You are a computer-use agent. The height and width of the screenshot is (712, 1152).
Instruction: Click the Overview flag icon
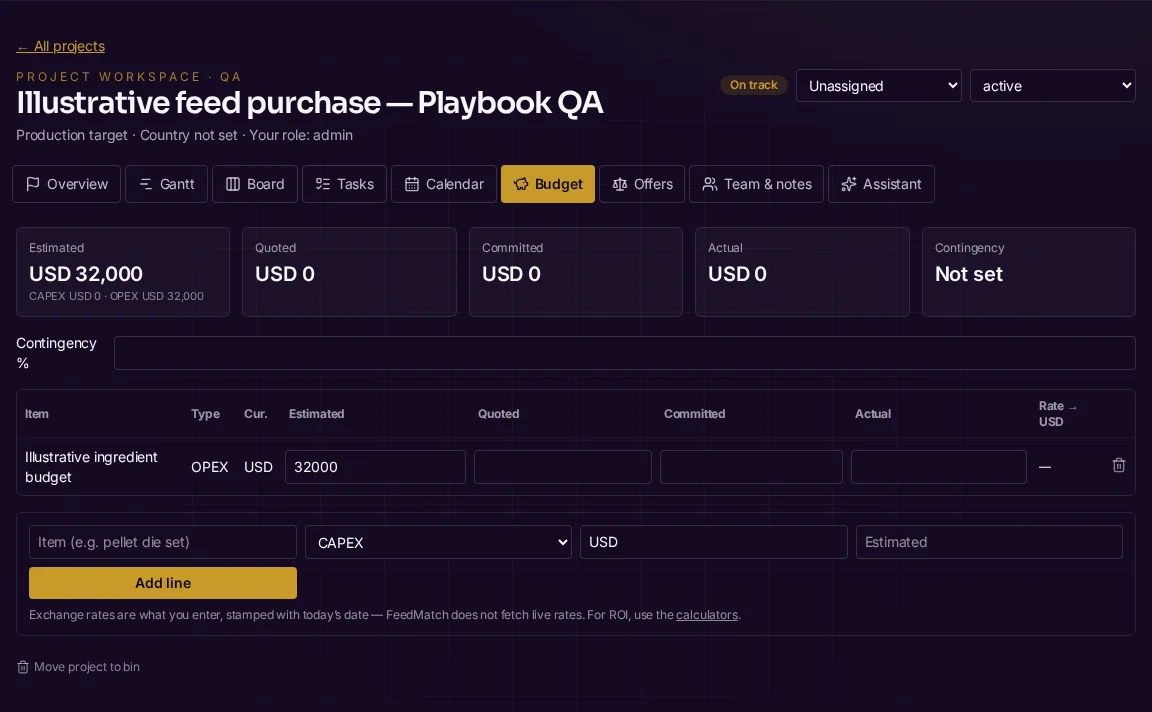pos(32,184)
